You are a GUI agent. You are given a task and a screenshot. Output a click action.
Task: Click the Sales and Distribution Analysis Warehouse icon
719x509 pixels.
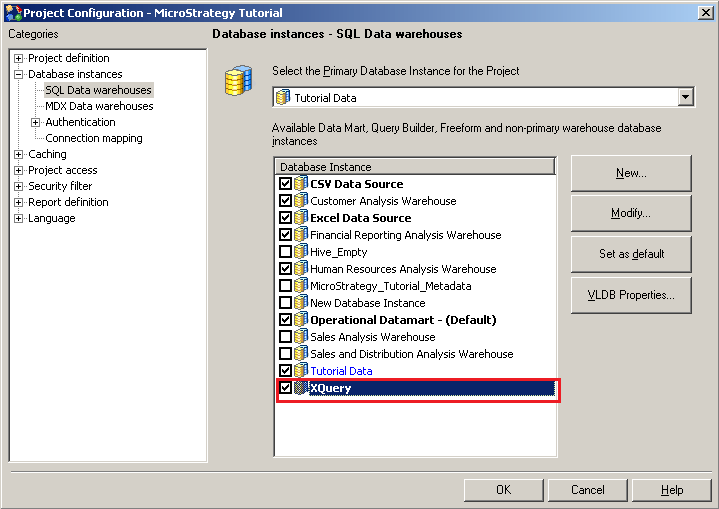coord(301,353)
